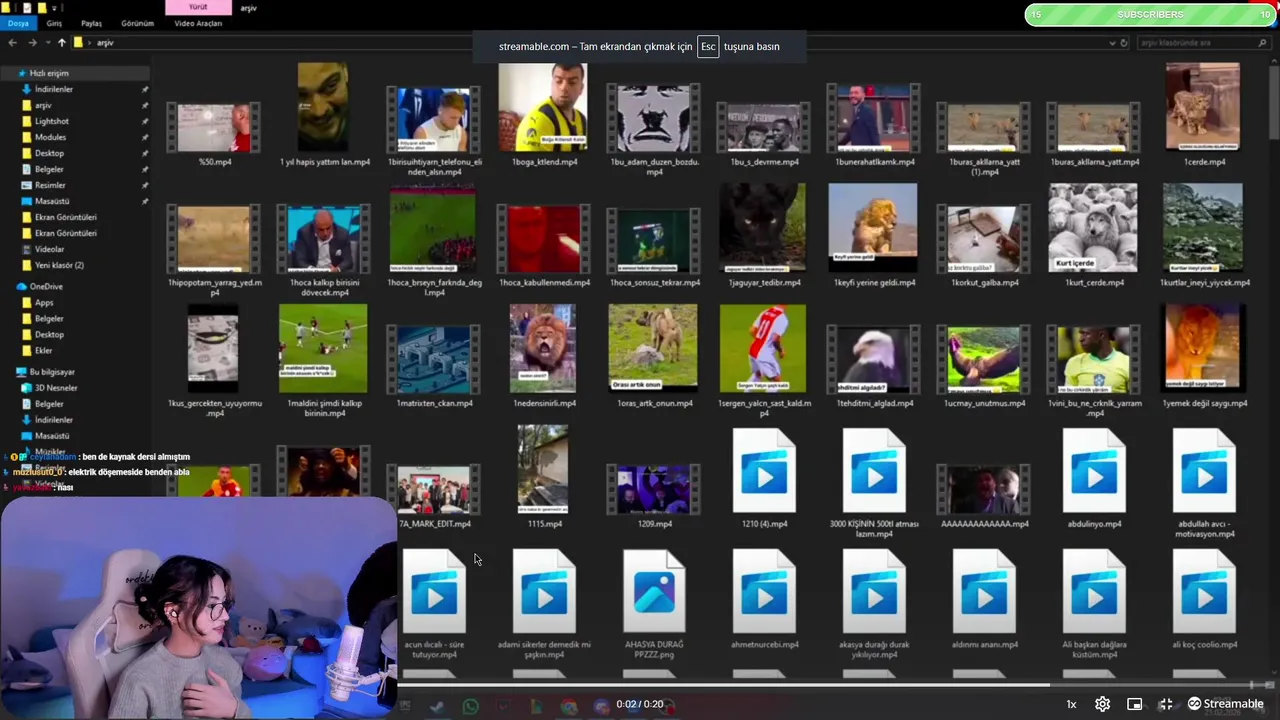The width and height of the screenshot is (1280, 720).
Task: Select the 1hipopotam_yarrag_yed.mp4 file
Action: click(x=213, y=239)
